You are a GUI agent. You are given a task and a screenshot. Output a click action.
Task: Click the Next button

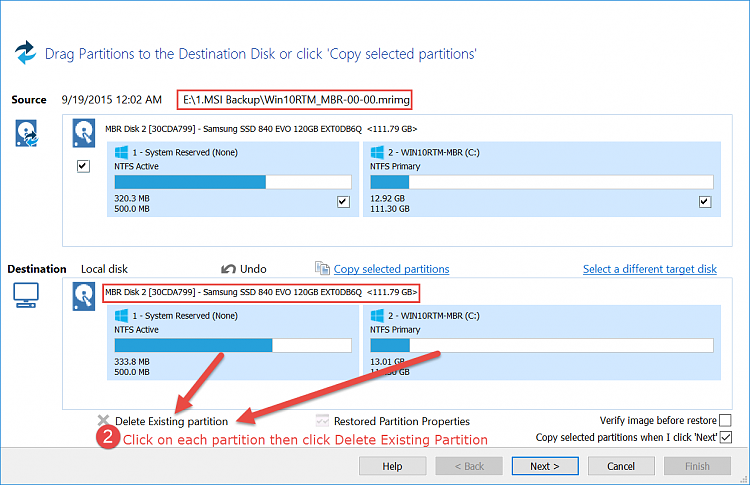click(545, 466)
